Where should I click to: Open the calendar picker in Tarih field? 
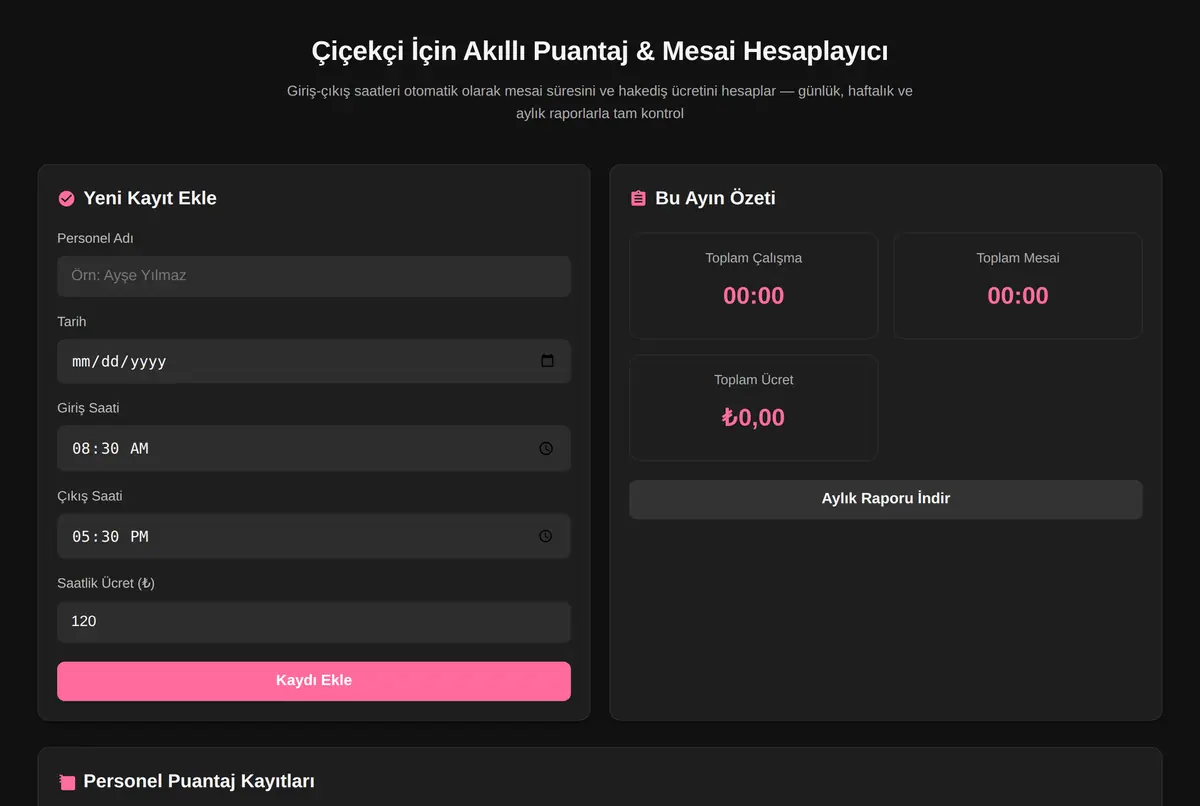[x=547, y=361]
